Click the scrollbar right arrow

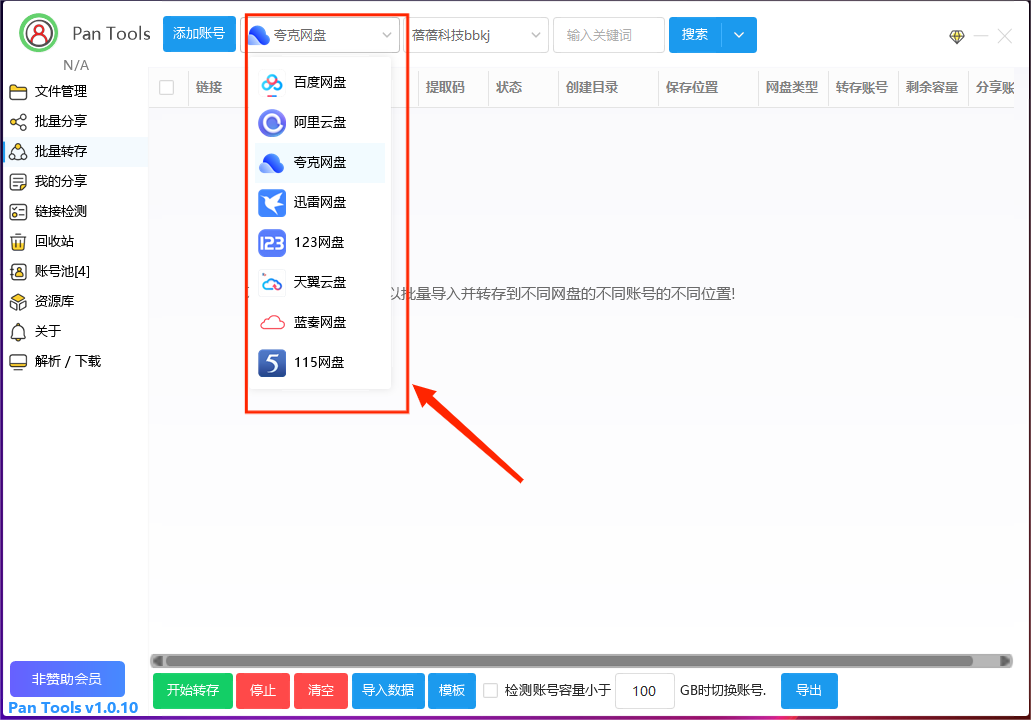click(1005, 661)
